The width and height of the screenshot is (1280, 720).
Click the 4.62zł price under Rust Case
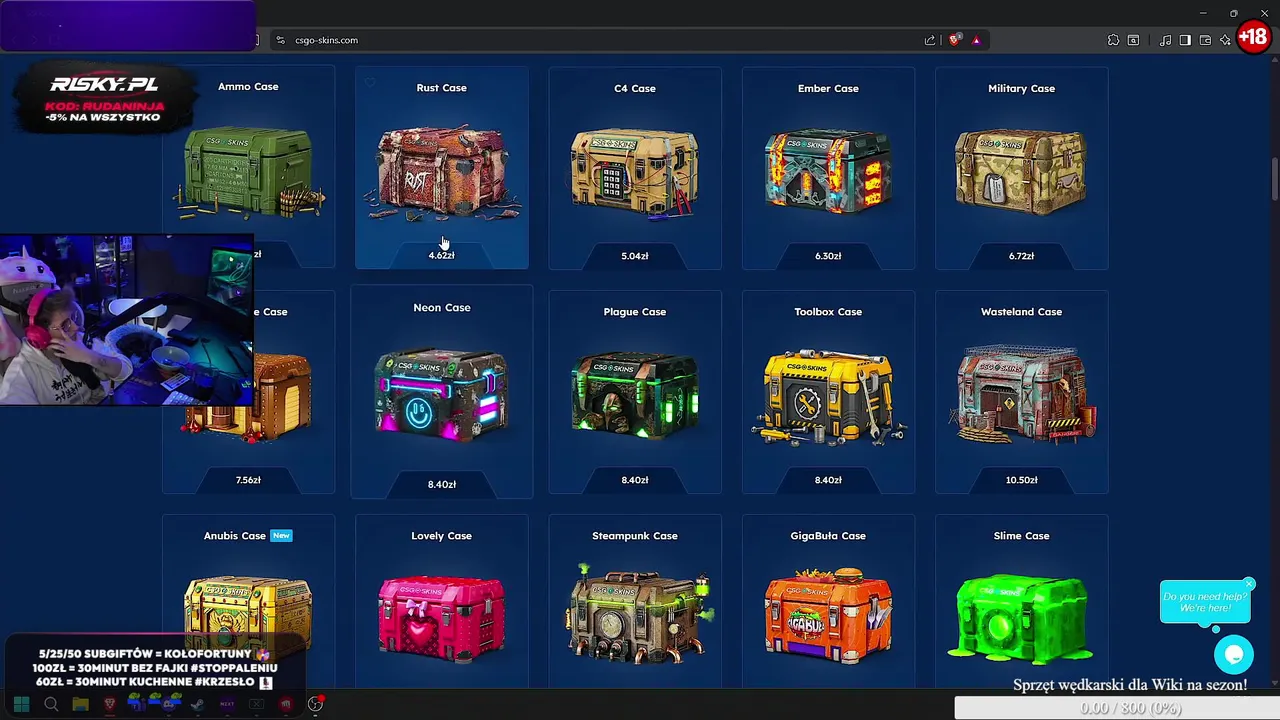click(x=441, y=255)
